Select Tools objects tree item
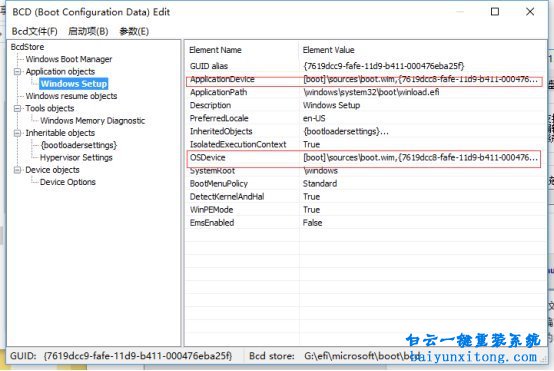 (50, 108)
